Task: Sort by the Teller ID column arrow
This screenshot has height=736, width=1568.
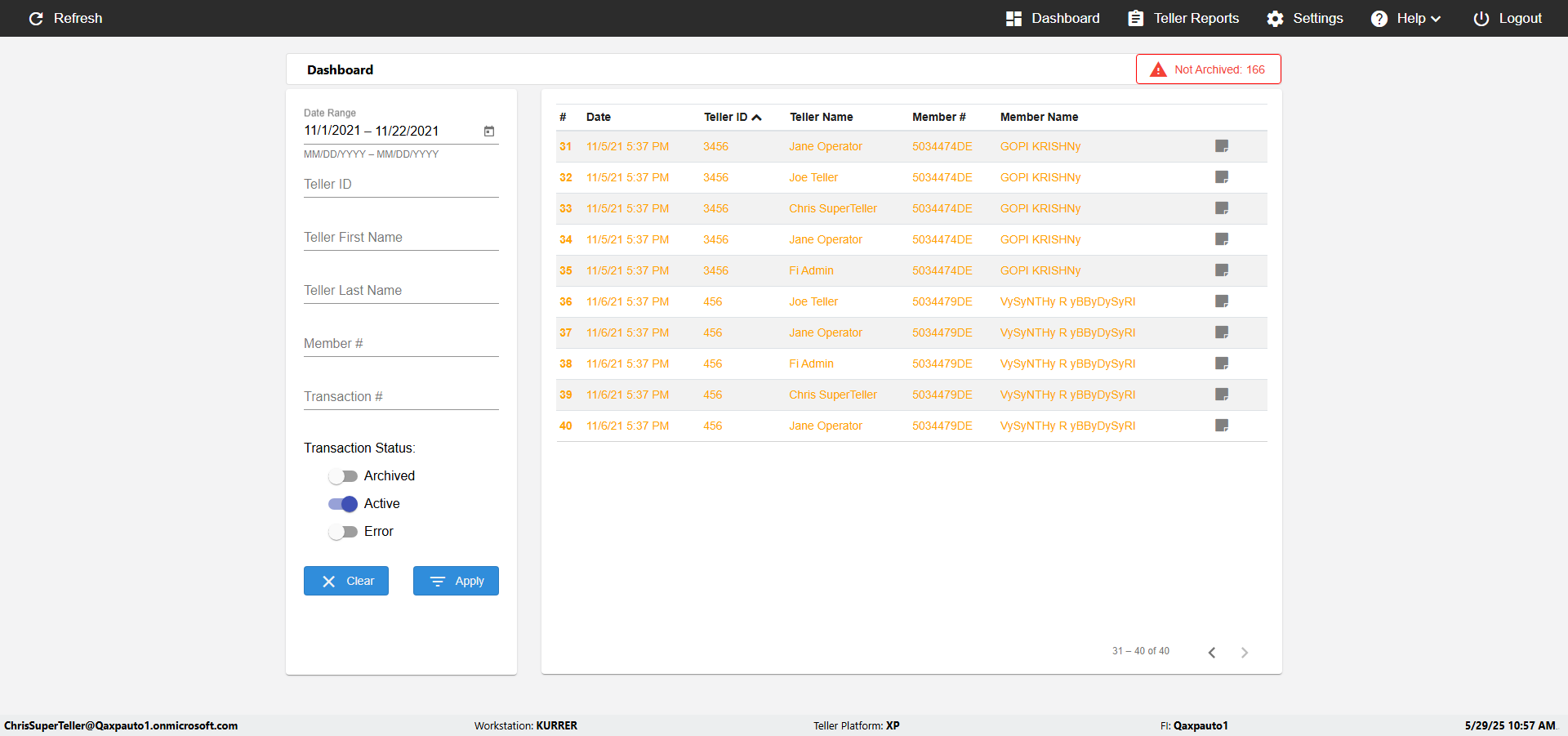Action: (x=757, y=118)
